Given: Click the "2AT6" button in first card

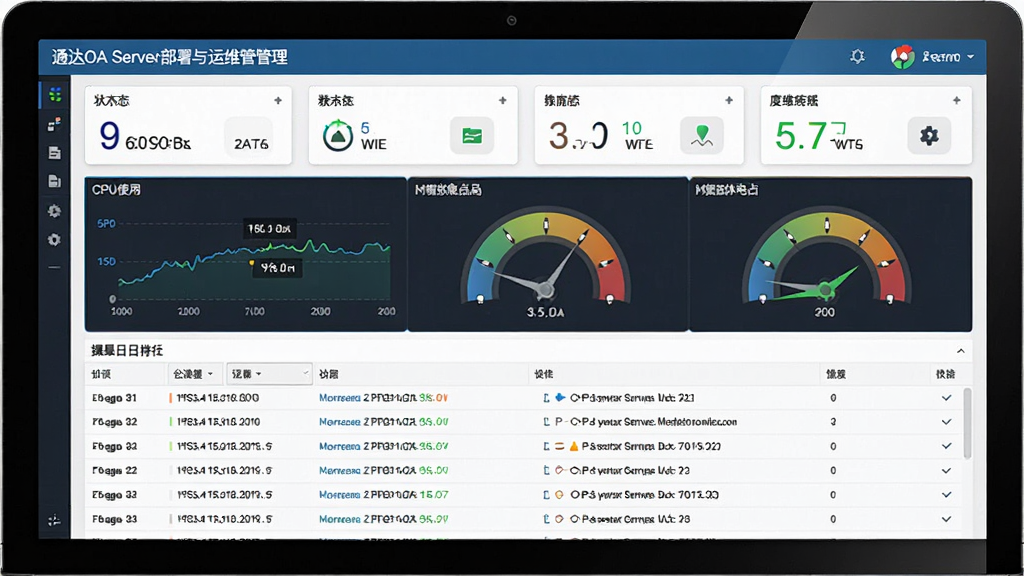Looking at the screenshot, I should 251,136.
